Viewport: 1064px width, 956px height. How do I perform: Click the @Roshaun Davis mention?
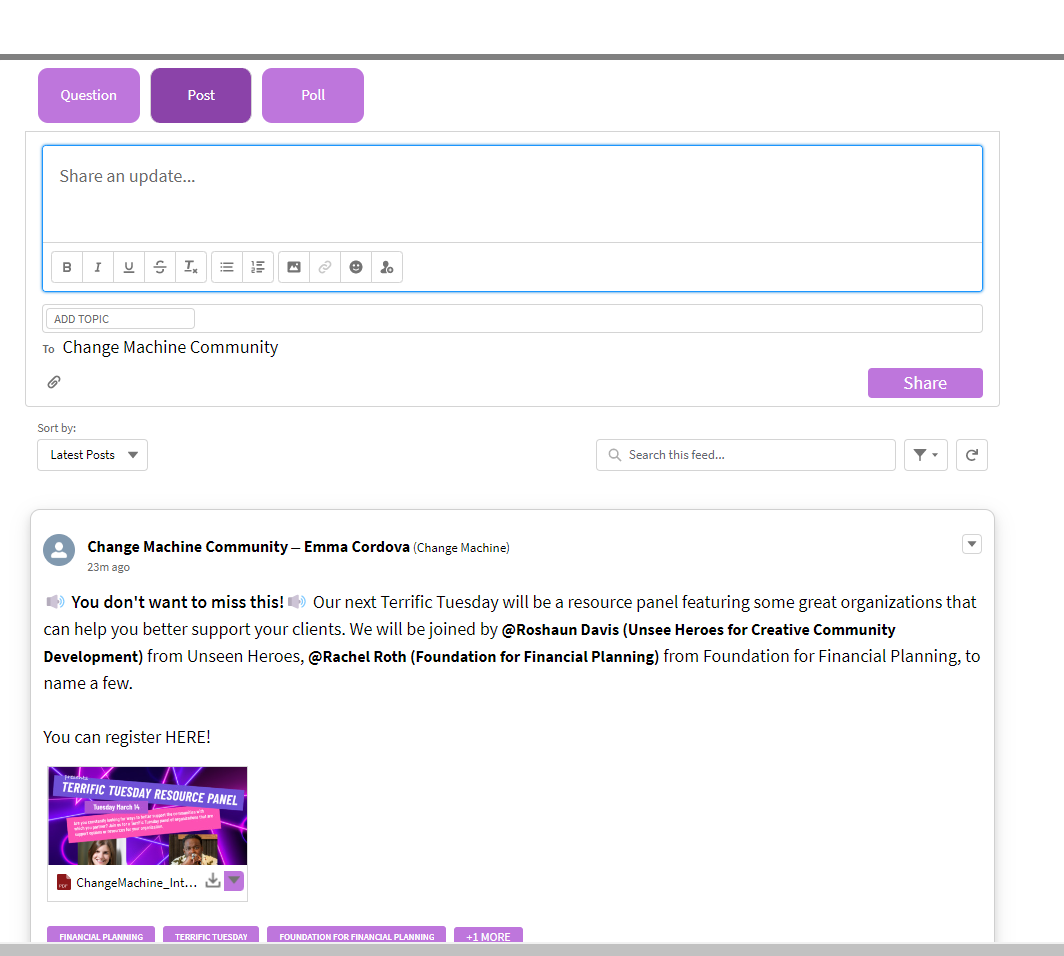tap(469, 643)
